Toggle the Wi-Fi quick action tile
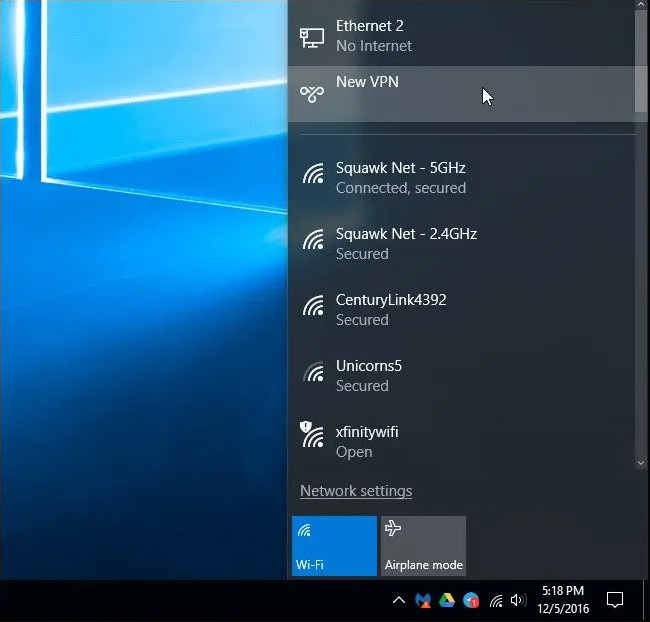 pos(334,546)
